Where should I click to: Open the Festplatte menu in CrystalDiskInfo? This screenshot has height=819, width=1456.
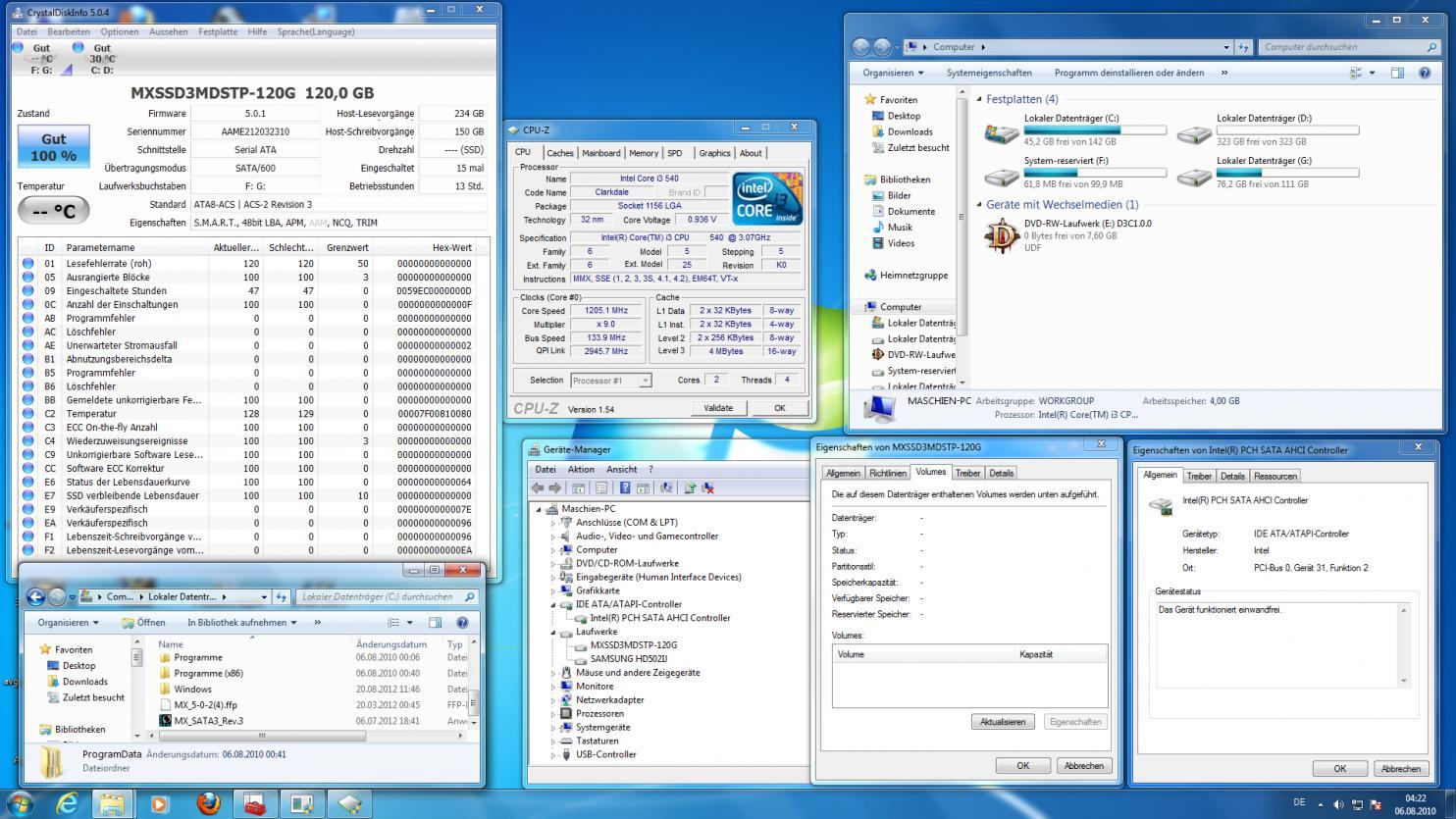pos(218,32)
